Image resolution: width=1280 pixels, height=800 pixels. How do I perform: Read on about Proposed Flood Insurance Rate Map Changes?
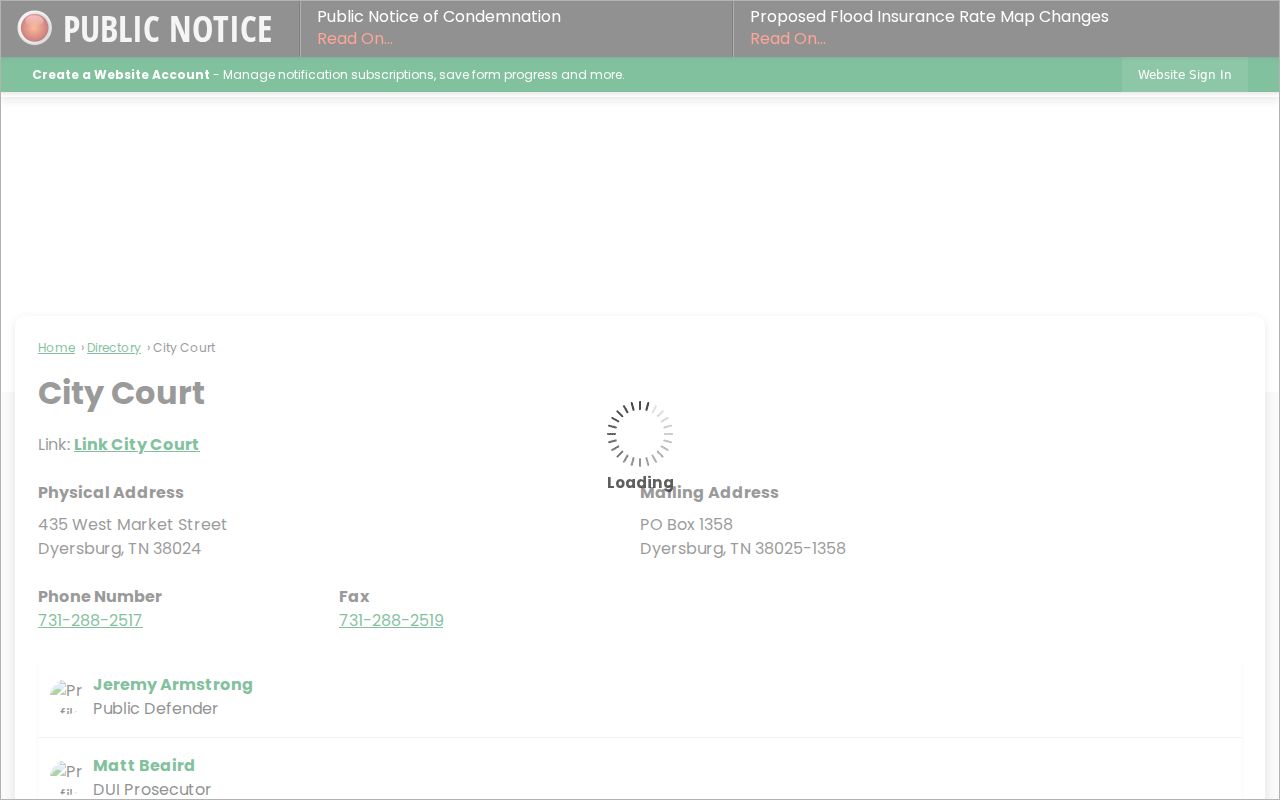788,39
